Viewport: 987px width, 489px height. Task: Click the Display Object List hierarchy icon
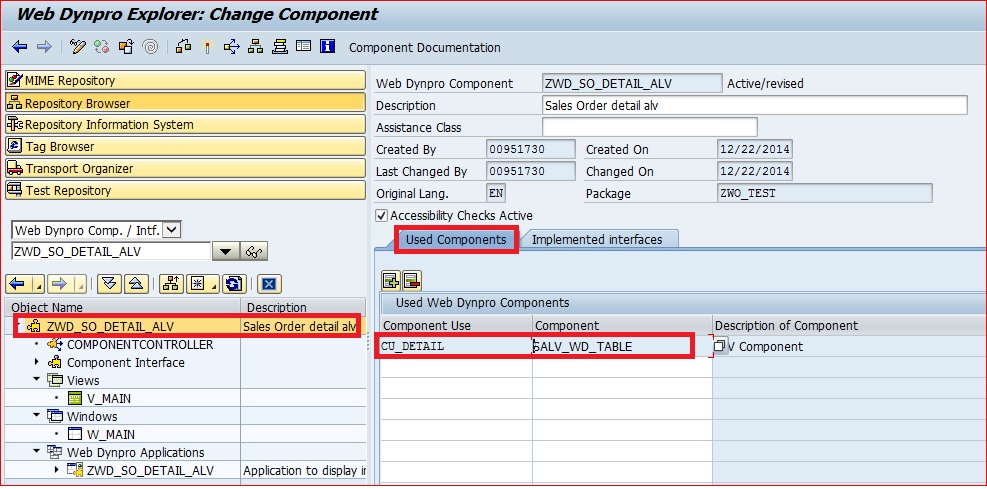255,47
